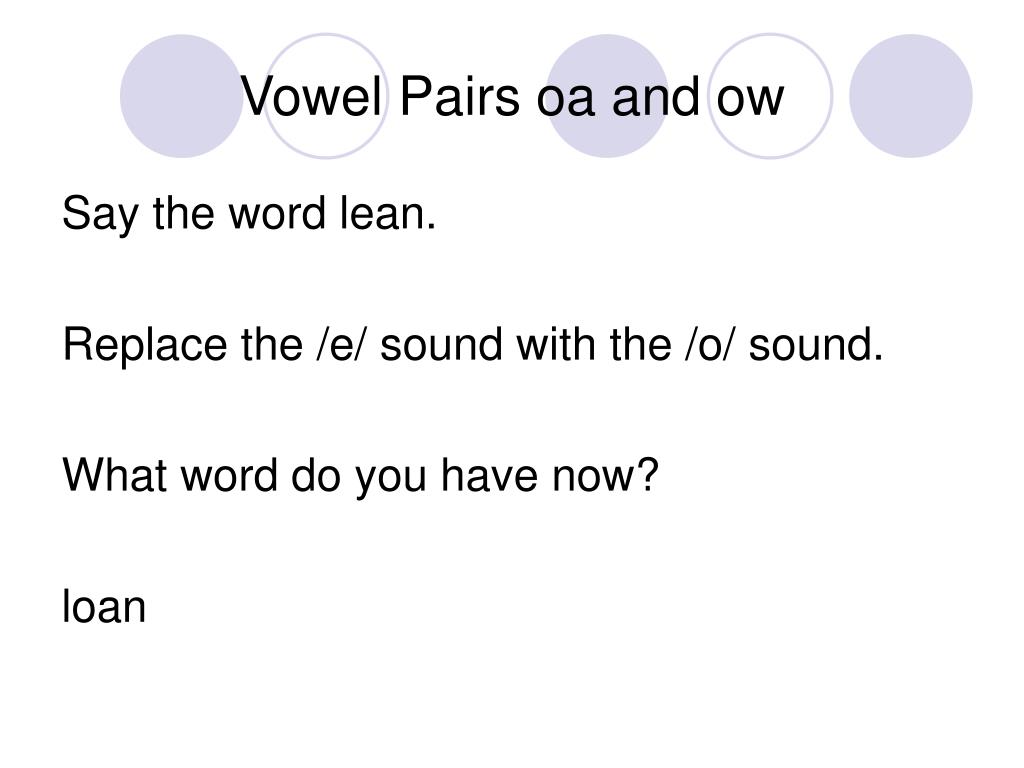
Task: Click the letters ow in the title
Action: 750,99
